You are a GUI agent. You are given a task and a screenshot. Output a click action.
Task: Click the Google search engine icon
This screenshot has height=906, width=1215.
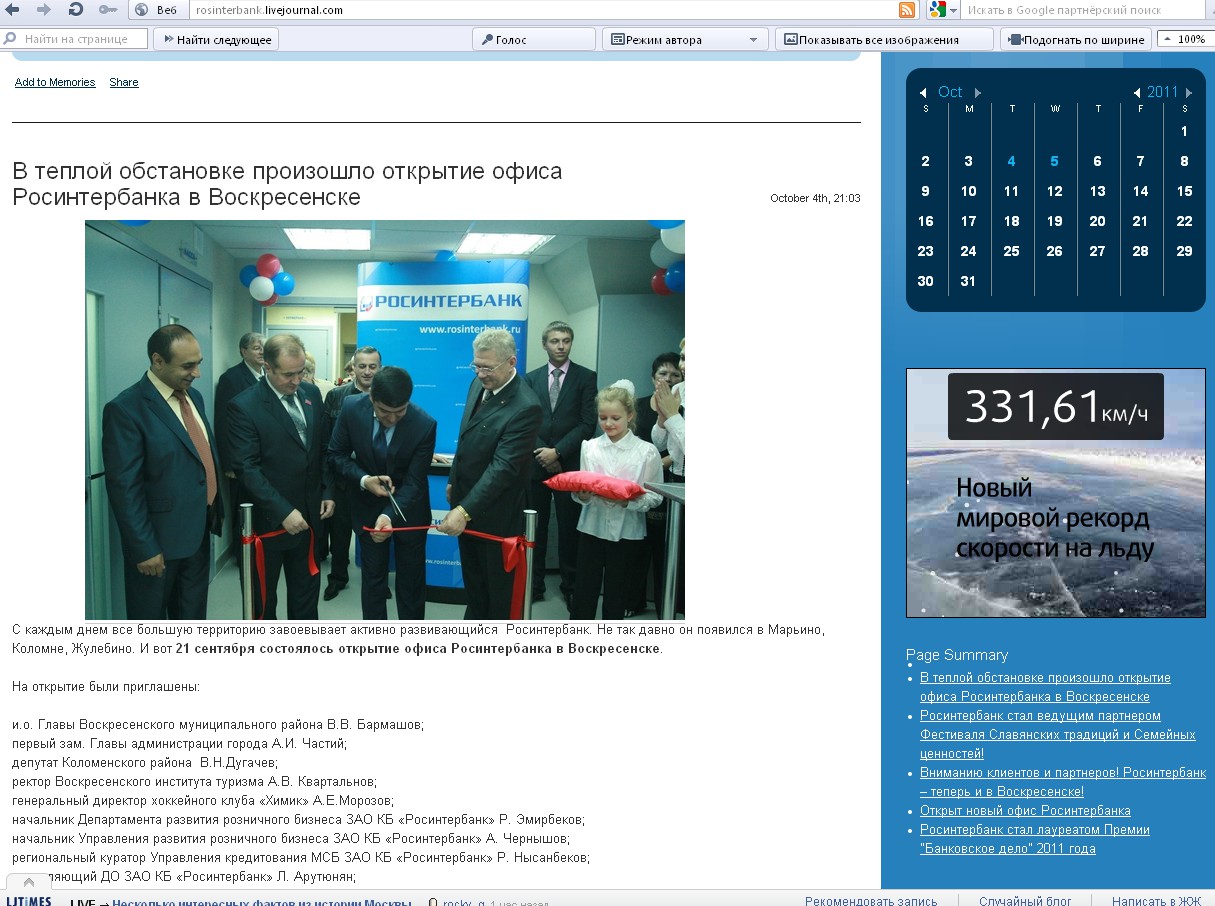(x=937, y=10)
